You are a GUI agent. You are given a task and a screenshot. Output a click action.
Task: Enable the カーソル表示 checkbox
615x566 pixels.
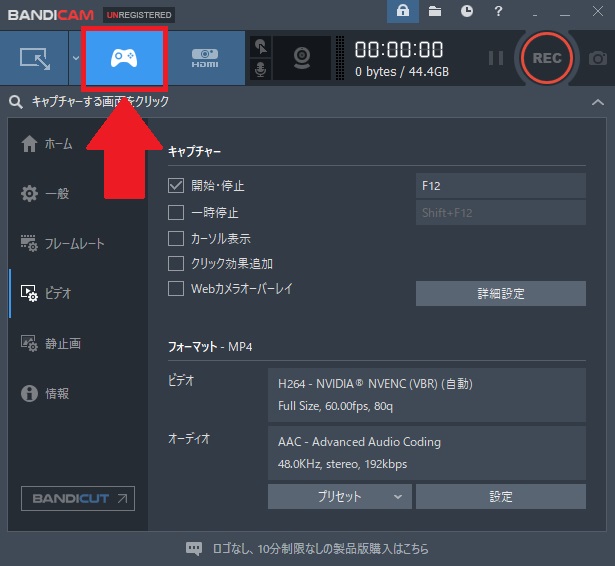[176, 238]
